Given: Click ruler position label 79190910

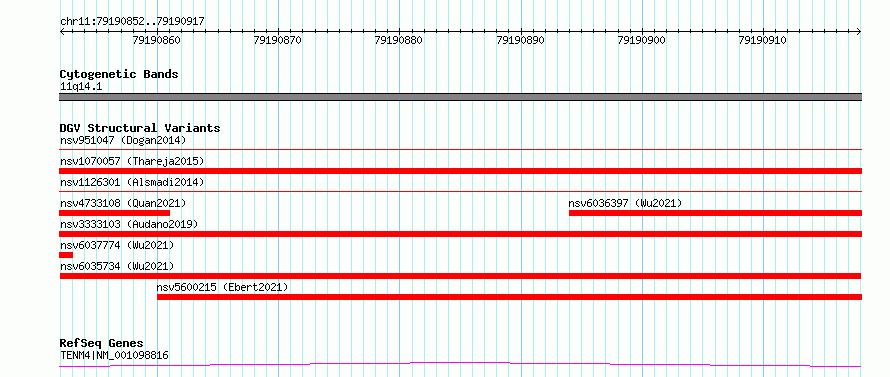Looking at the screenshot, I should 763,40.
